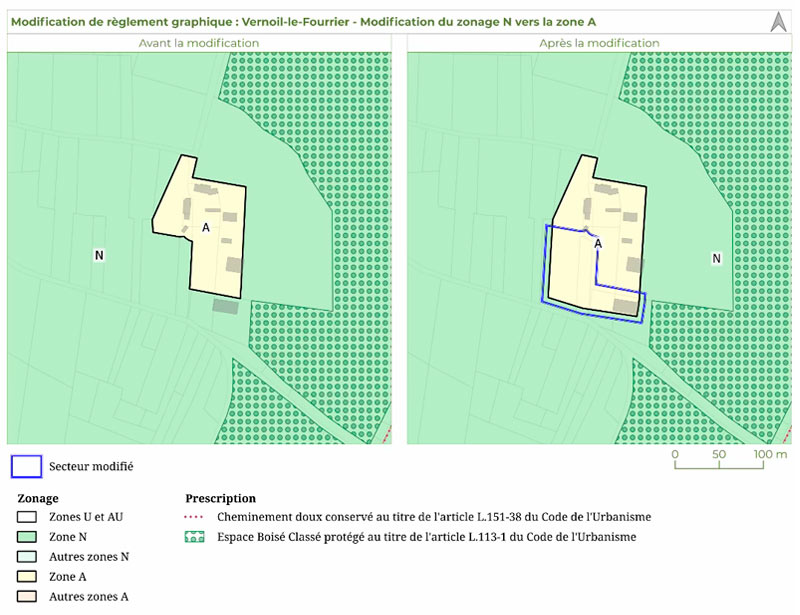
Task: Click the red dotted Cheminement doux symbol
Action: [x=194, y=517]
